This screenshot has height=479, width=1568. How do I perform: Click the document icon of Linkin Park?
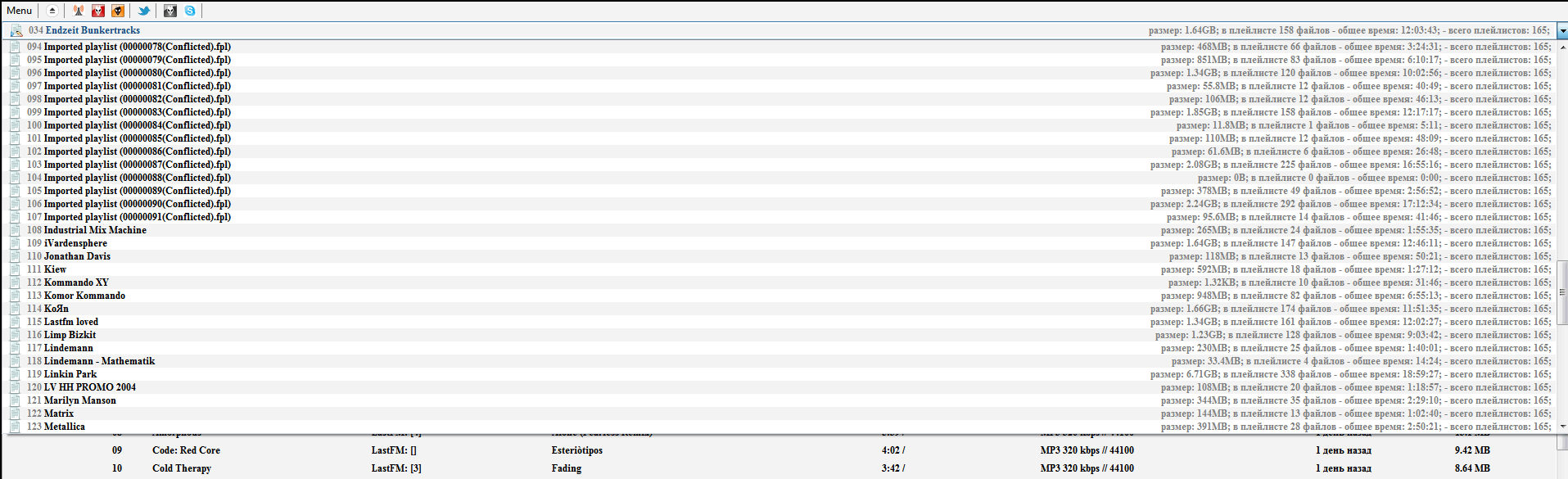click(x=15, y=374)
